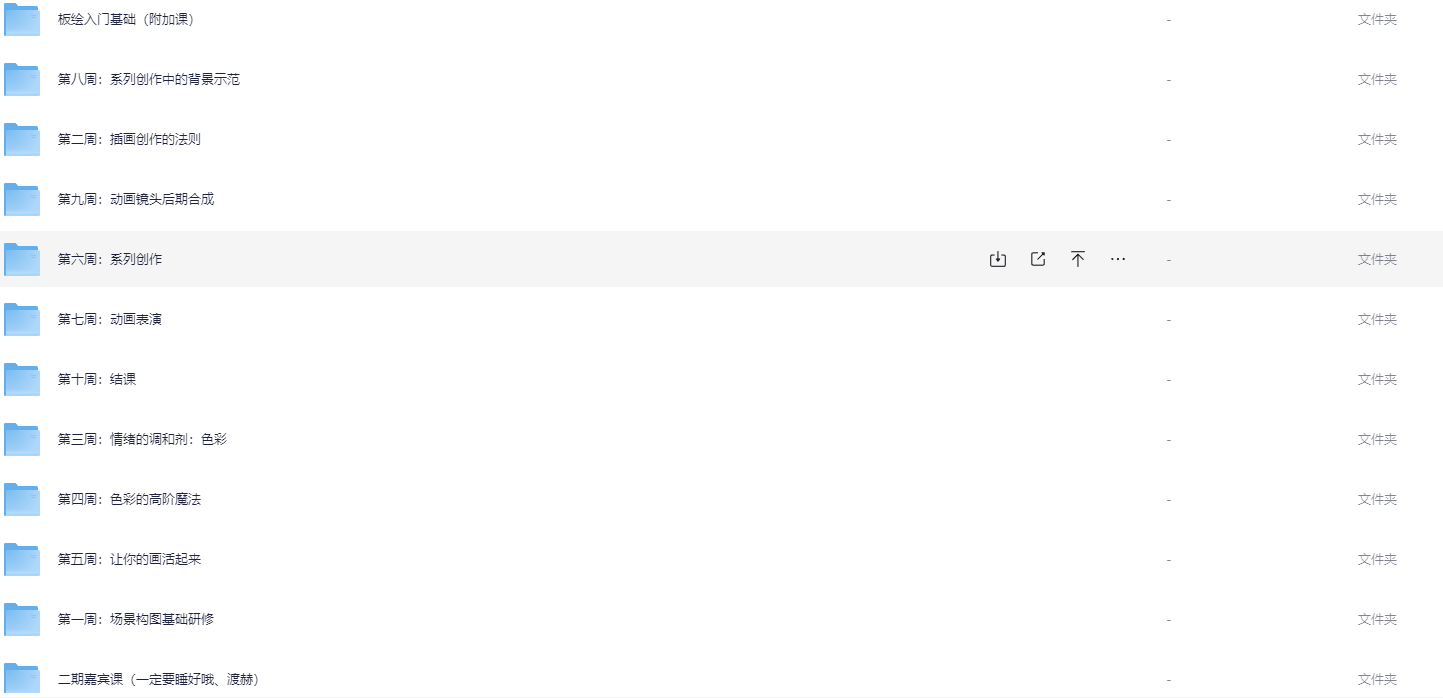This screenshot has width=1443, height=698.
Task: Open folder 第五周：让你的画活起来
Action: [129, 559]
